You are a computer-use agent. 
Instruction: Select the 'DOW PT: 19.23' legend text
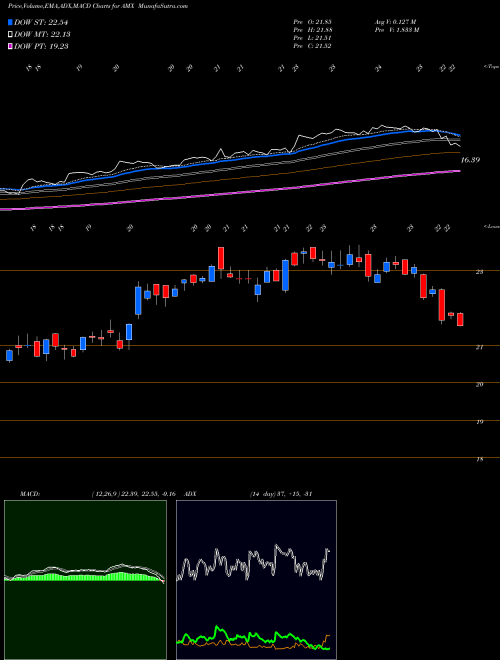[x=41, y=46]
